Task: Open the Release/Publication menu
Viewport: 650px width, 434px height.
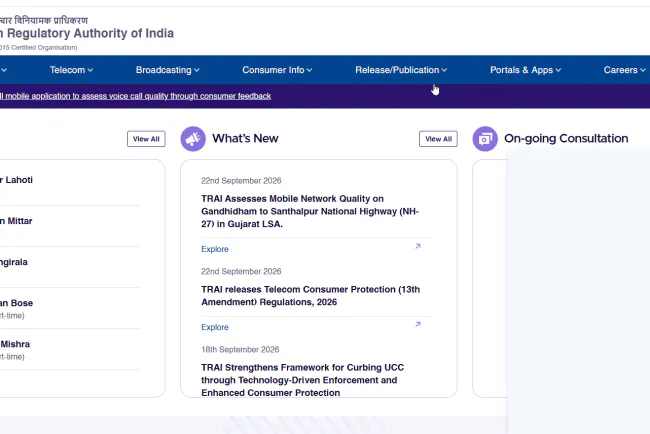Action: pyautogui.click(x=401, y=70)
